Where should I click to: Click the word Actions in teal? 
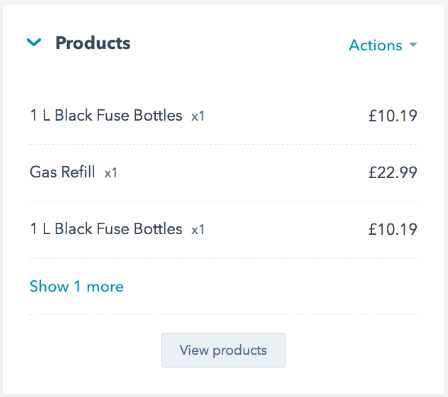(x=375, y=45)
